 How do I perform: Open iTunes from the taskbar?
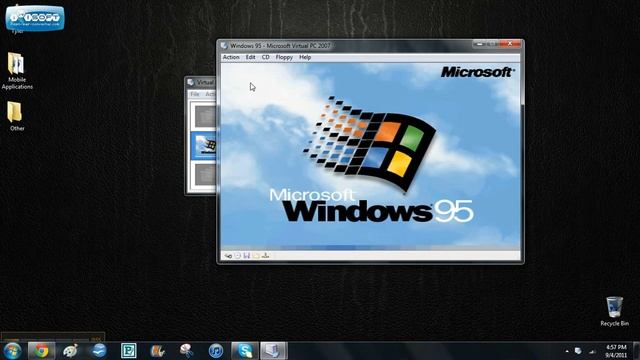coord(216,351)
